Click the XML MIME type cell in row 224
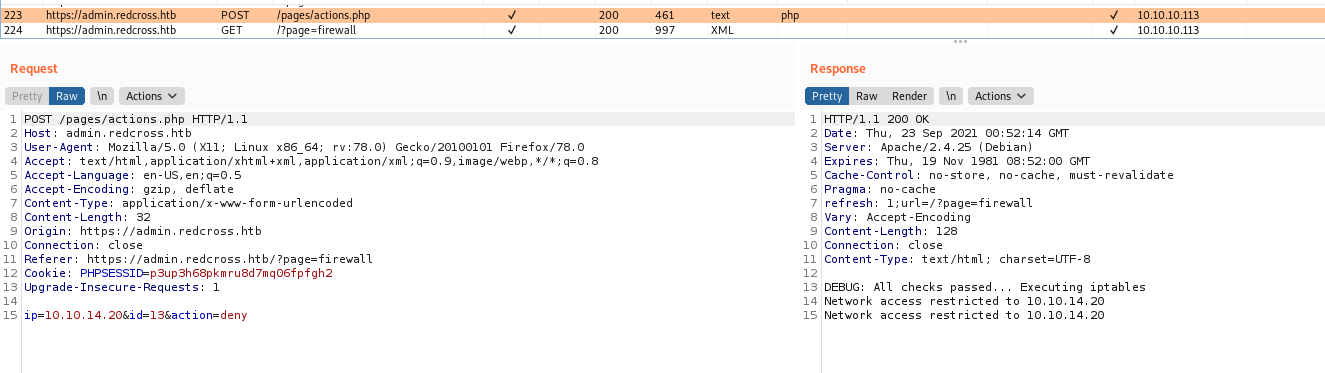 coord(723,30)
